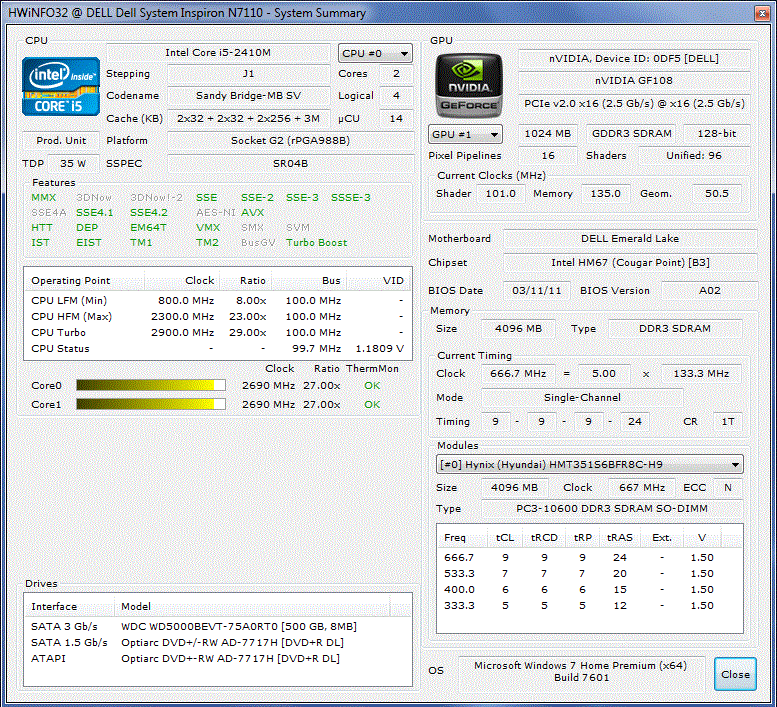Click the 128-bit bus width field
777x707 pixels.
(x=717, y=134)
